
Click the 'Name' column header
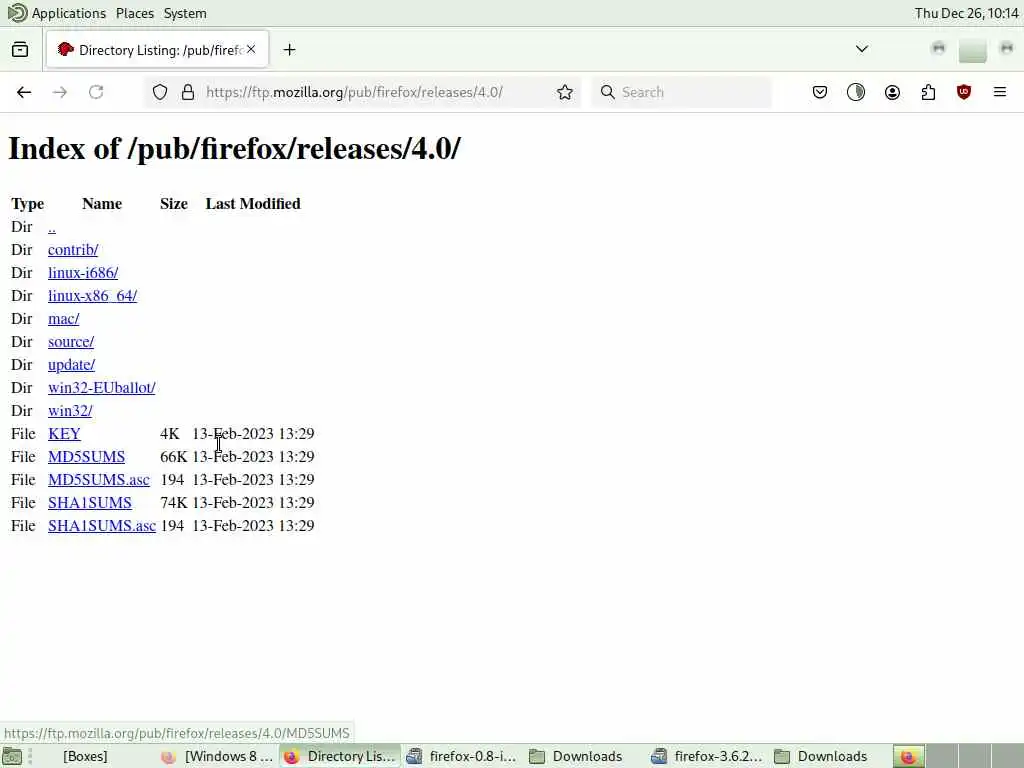tap(102, 204)
